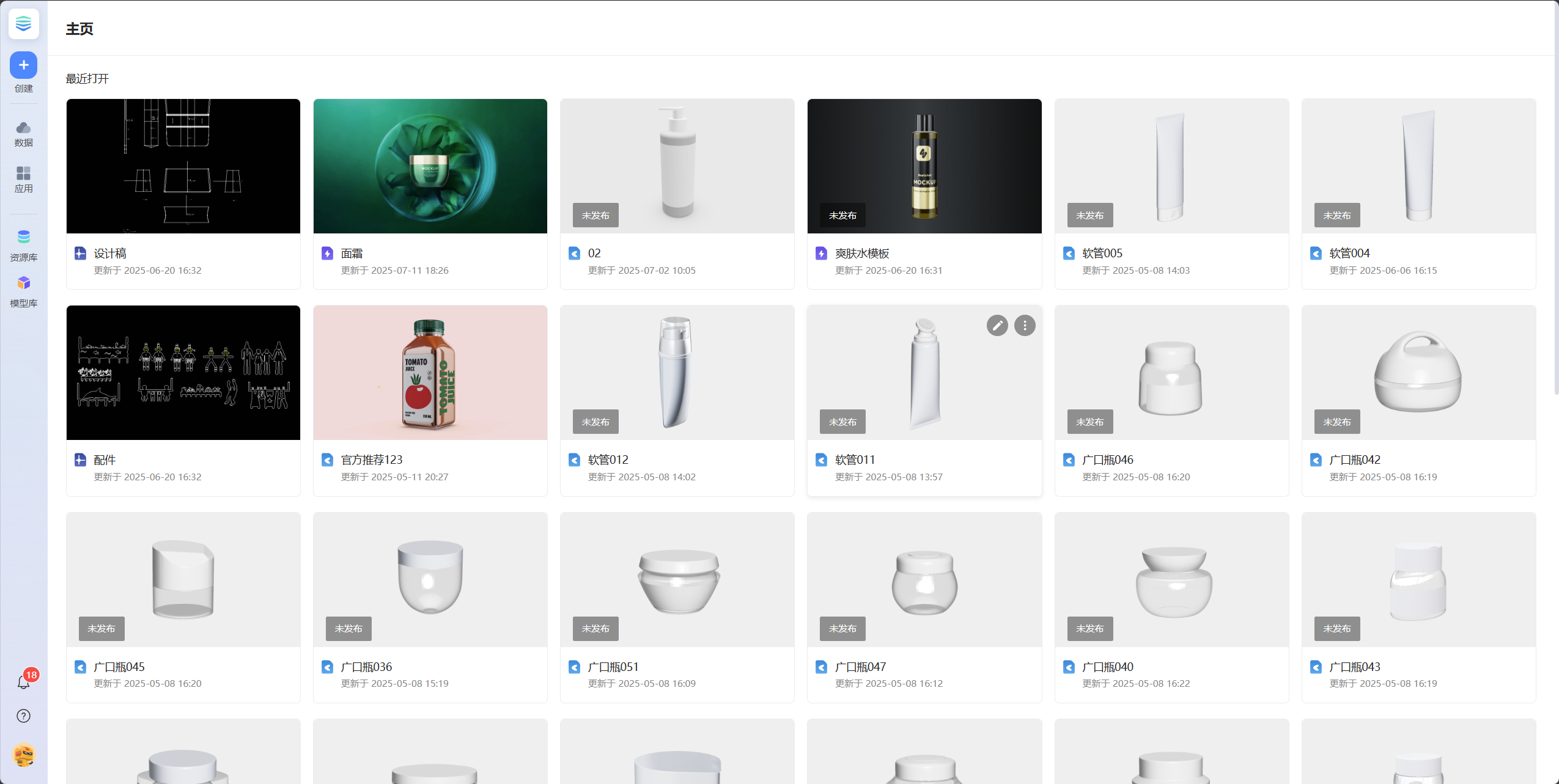Click the model icon beside 02

coord(574,253)
